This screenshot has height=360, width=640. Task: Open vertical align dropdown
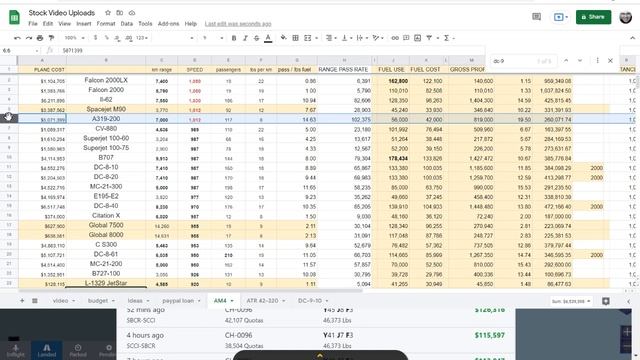pos(346,38)
